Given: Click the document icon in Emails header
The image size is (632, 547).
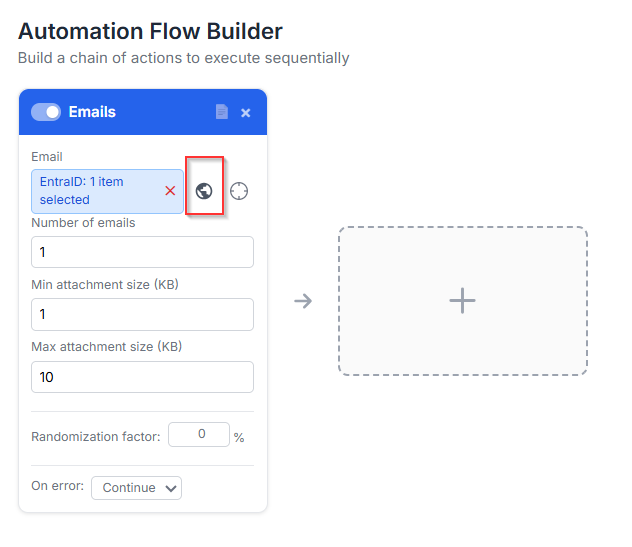Looking at the screenshot, I should [222, 112].
